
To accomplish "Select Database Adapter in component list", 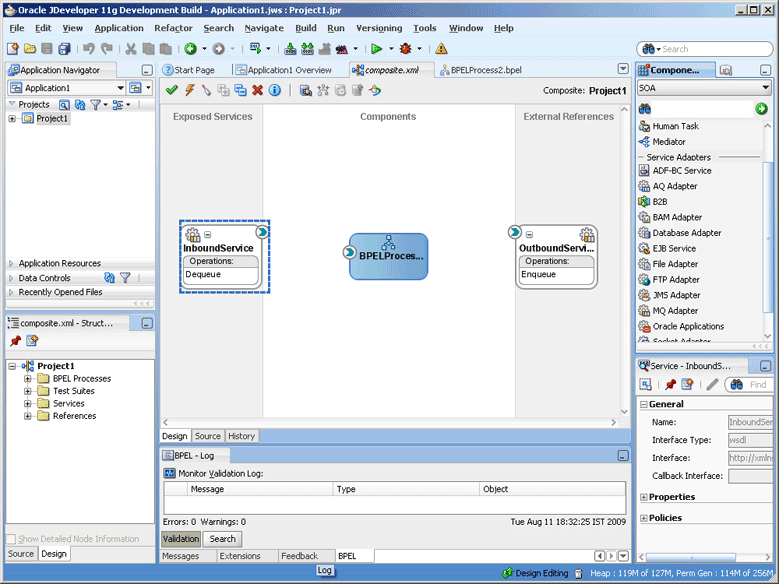I will click(686, 233).
